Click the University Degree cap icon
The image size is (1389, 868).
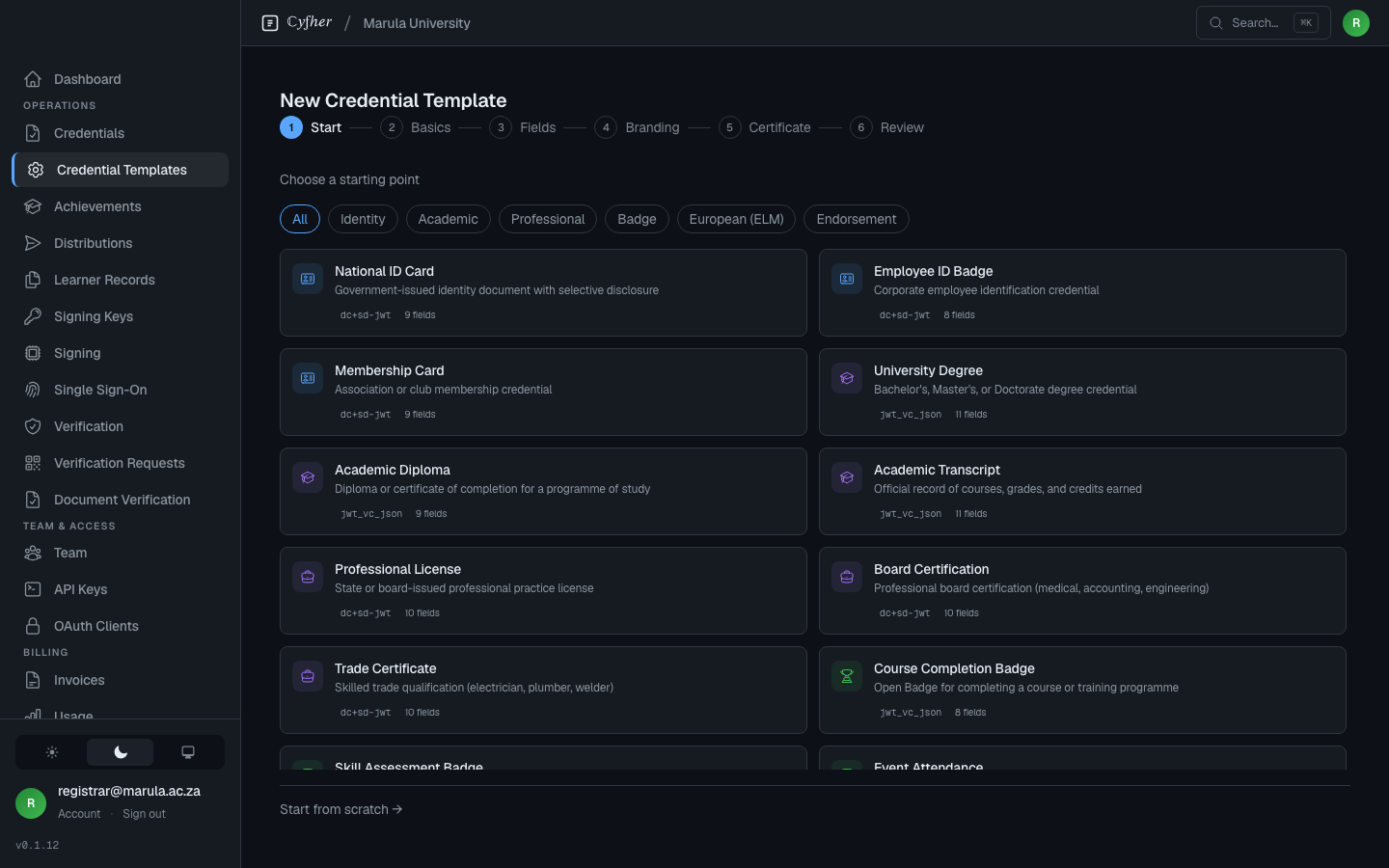click(847, 378)
